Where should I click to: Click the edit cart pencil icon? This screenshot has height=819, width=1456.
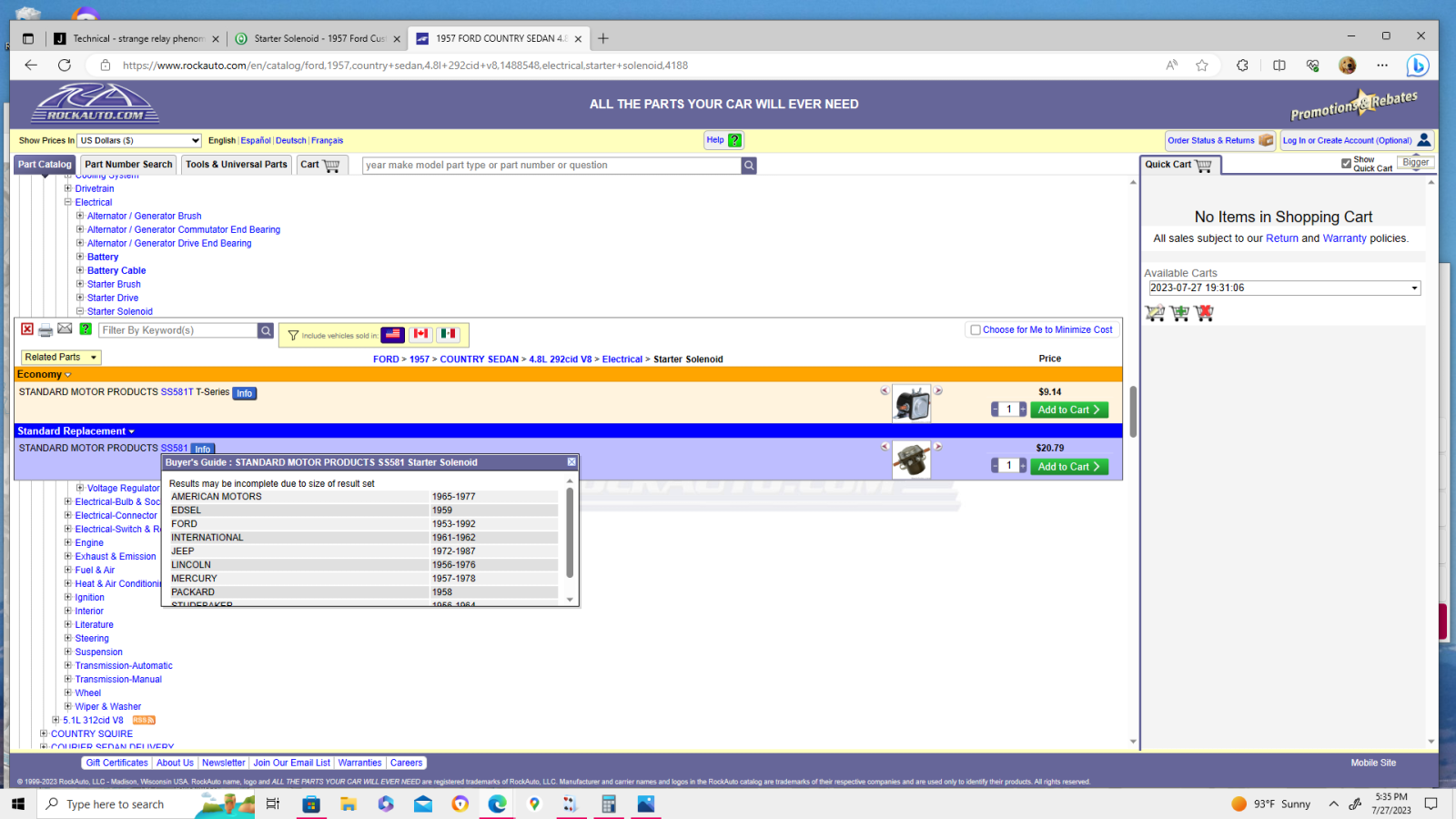tap(1156, 313)
